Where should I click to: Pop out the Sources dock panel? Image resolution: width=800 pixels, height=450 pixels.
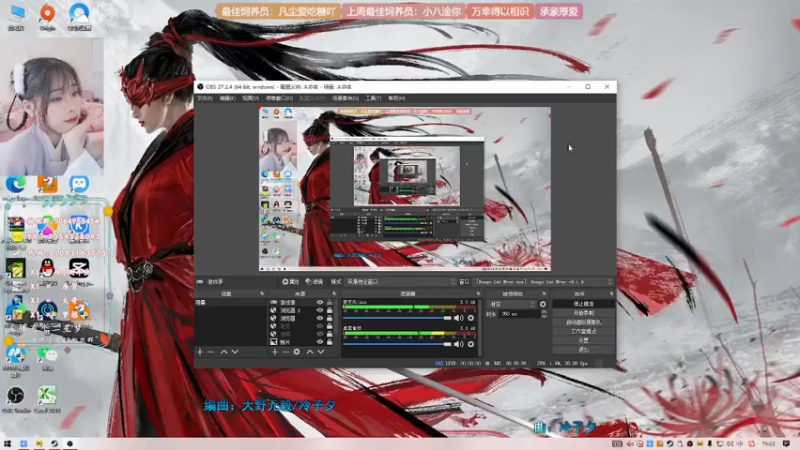coord(334,294)
